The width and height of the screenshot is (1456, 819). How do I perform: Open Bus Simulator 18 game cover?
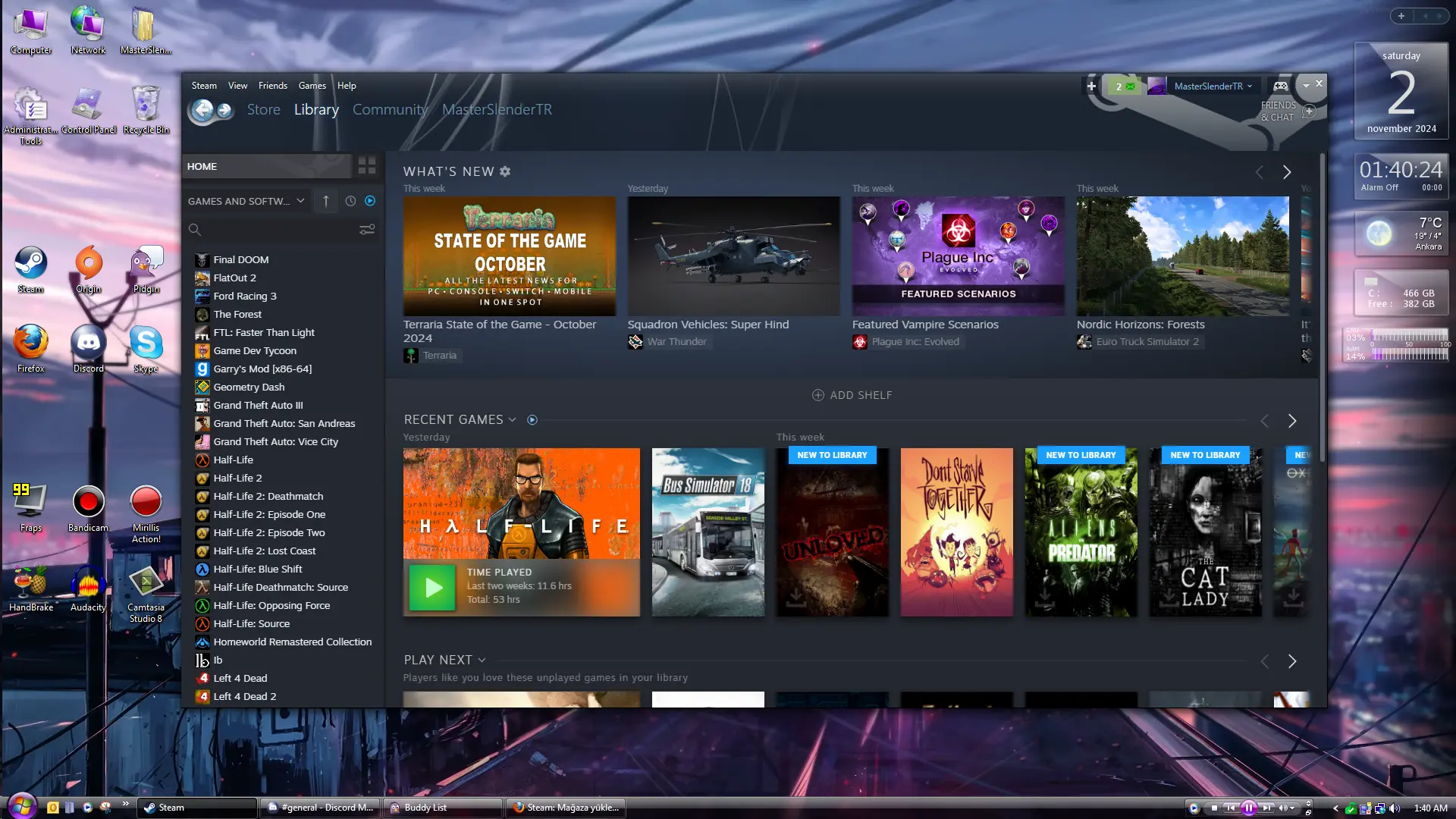click(708, 532)
